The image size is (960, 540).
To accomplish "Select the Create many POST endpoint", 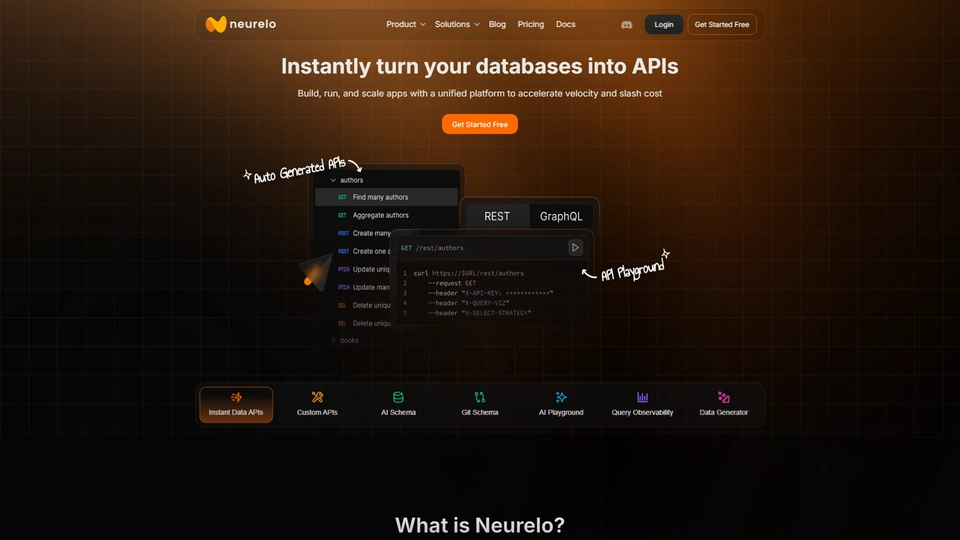I will [x=364, y=233].
